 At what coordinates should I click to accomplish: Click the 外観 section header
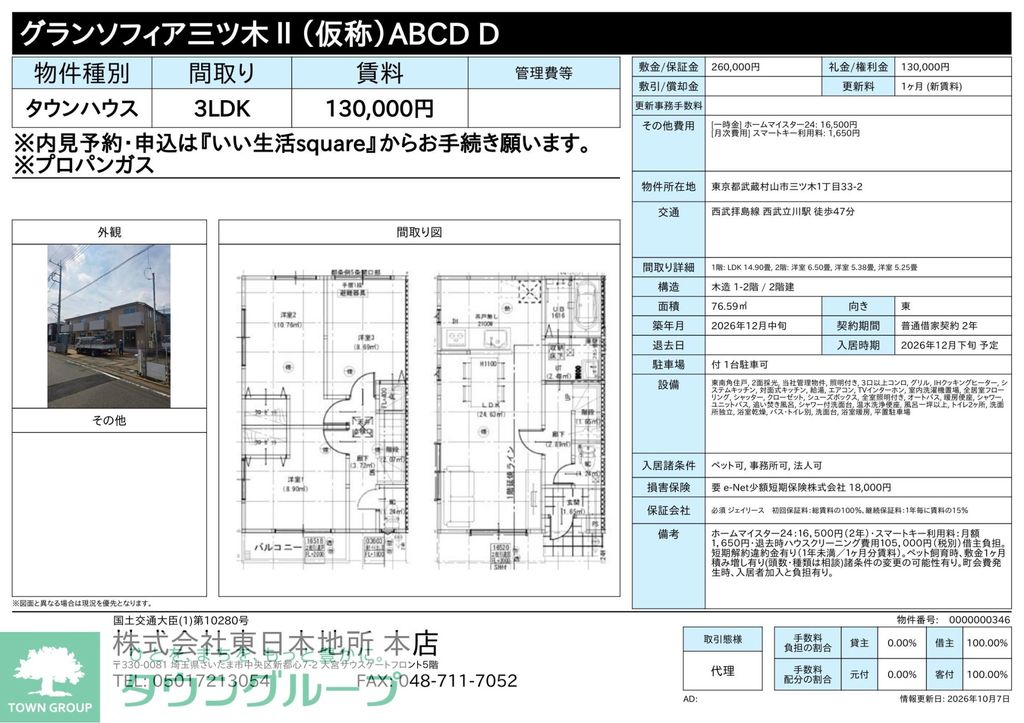point(109,232)
